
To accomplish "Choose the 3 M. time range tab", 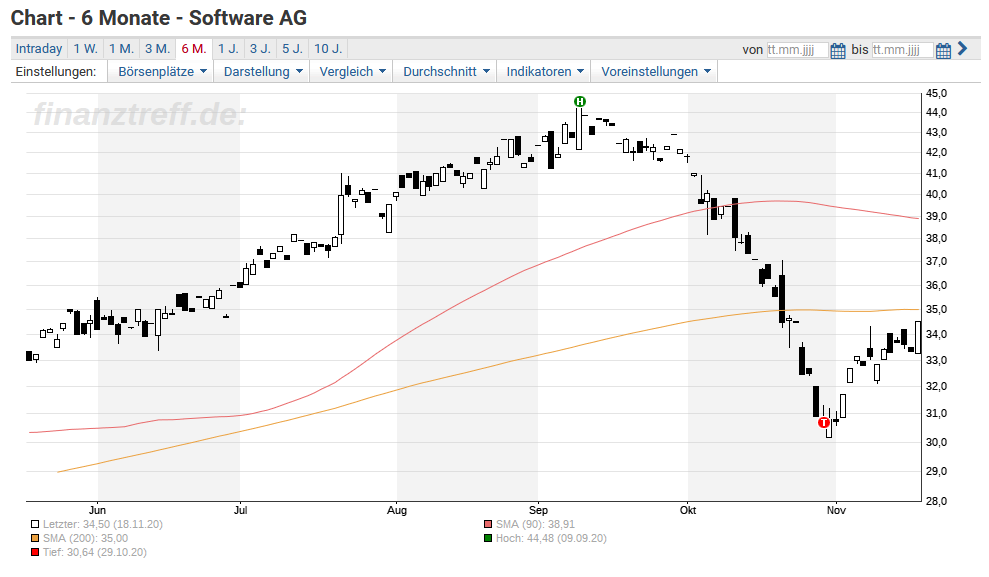I will 158,49.
